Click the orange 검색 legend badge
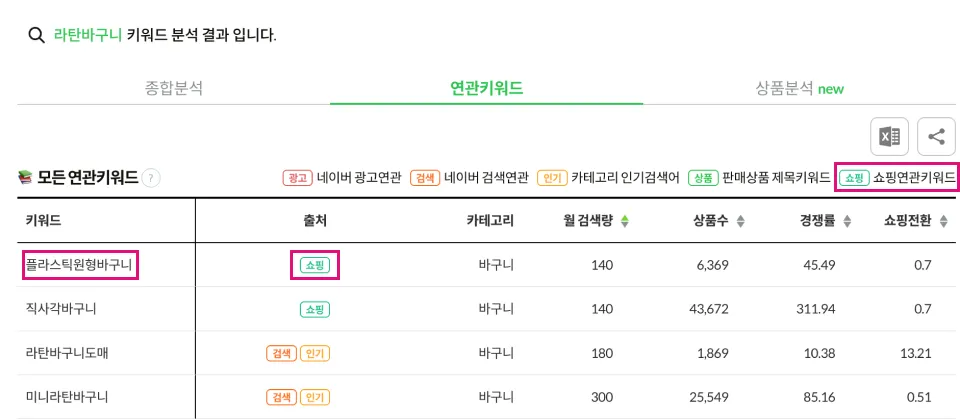The height and width of the screenshot is (419, 960). [426, 178]
